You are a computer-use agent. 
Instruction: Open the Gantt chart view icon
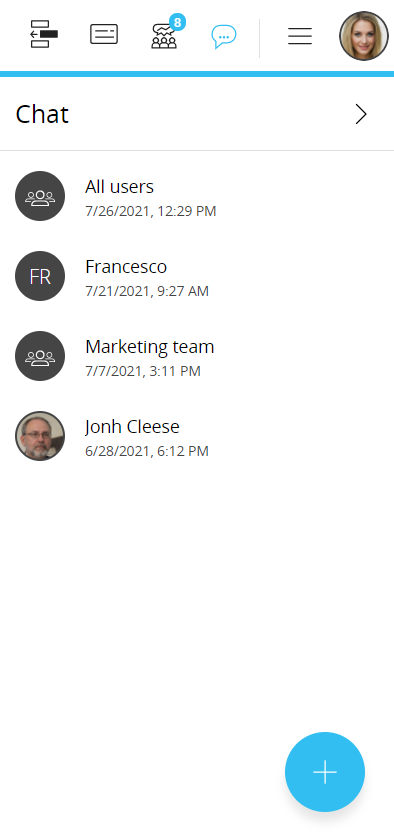coord(44,35)
